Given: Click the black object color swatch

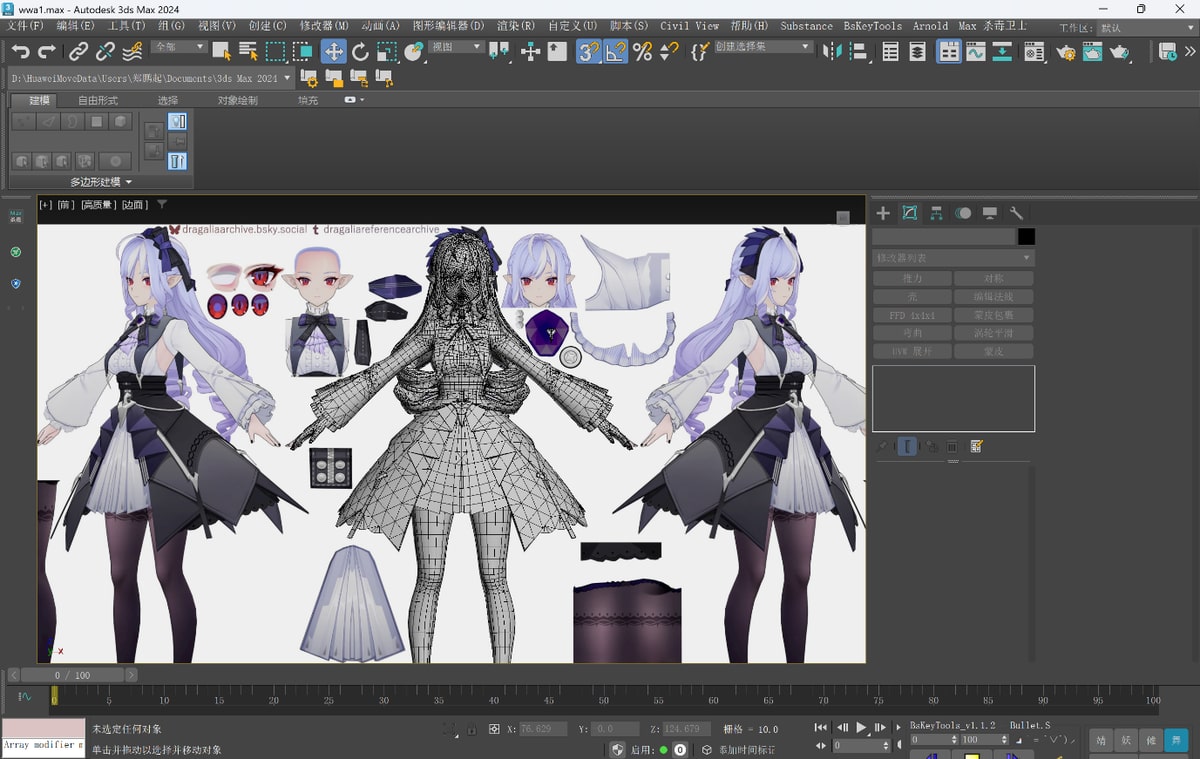Looking at the screenshot, I should (x=1026, y=237).
